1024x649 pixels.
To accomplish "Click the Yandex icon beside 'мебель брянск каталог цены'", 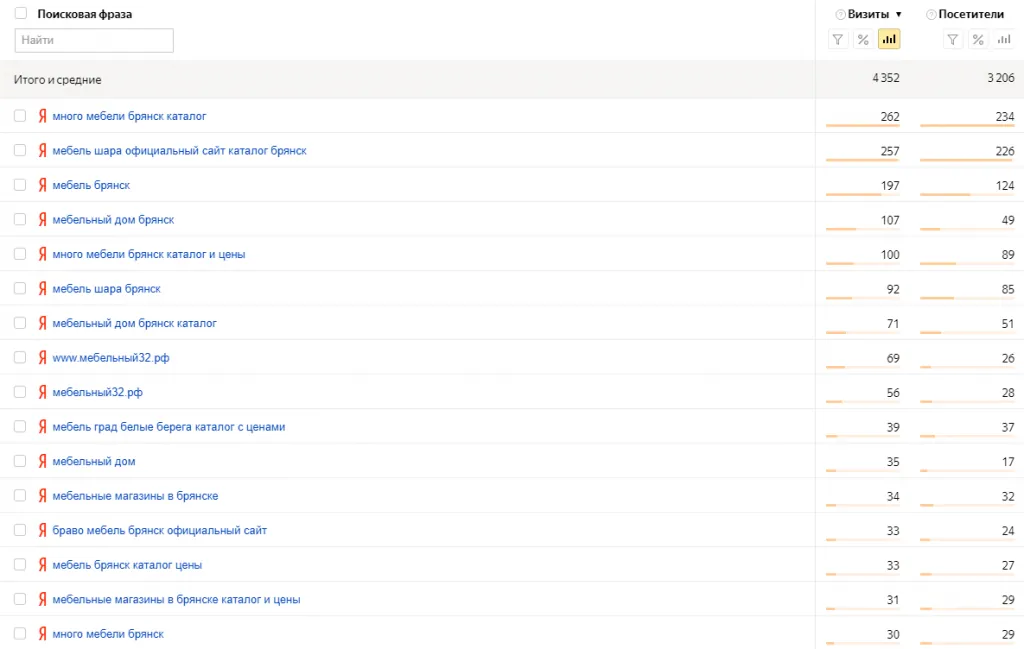I will click(42, 565).
